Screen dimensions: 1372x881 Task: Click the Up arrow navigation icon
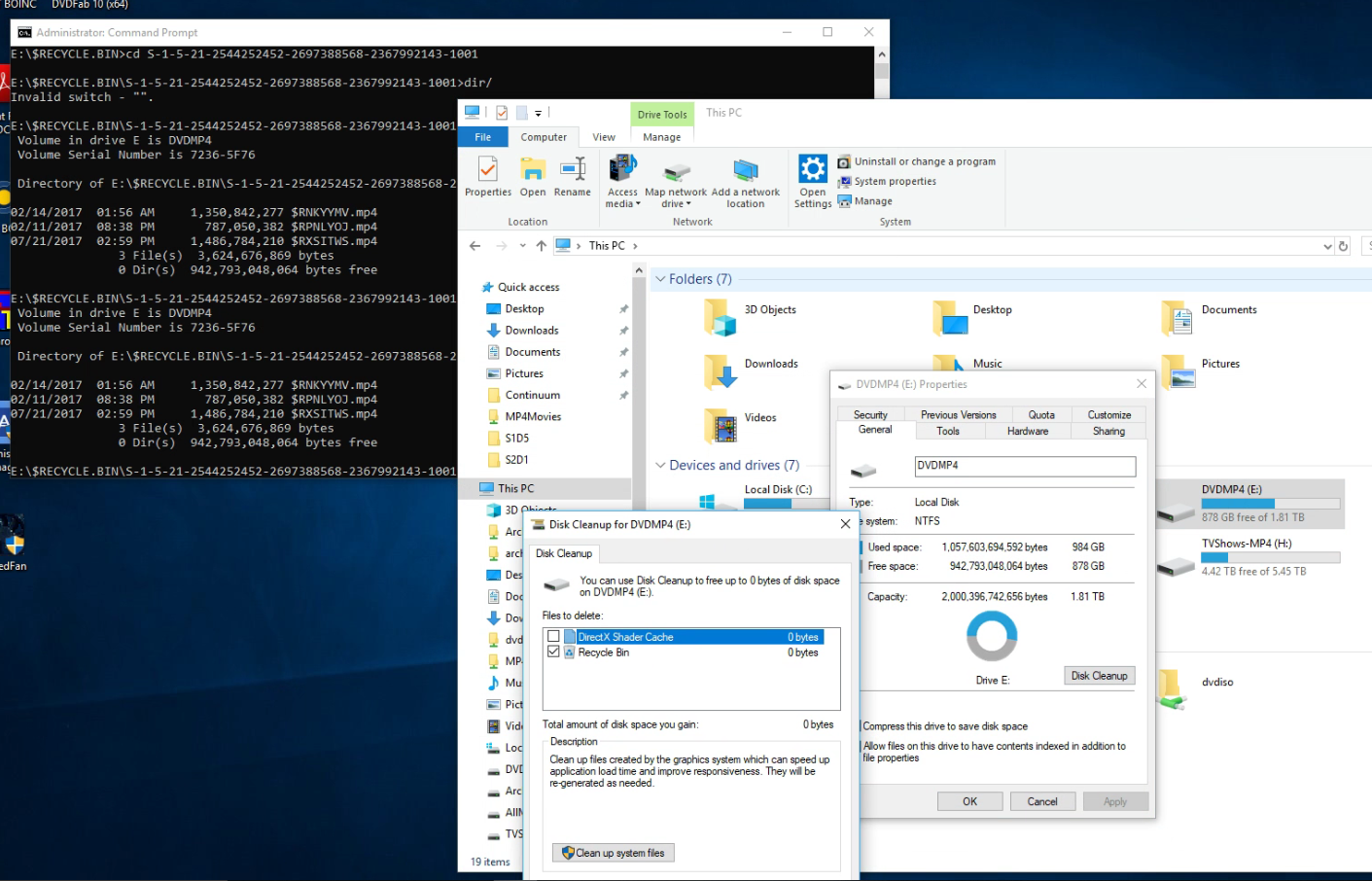pos(542,246)
